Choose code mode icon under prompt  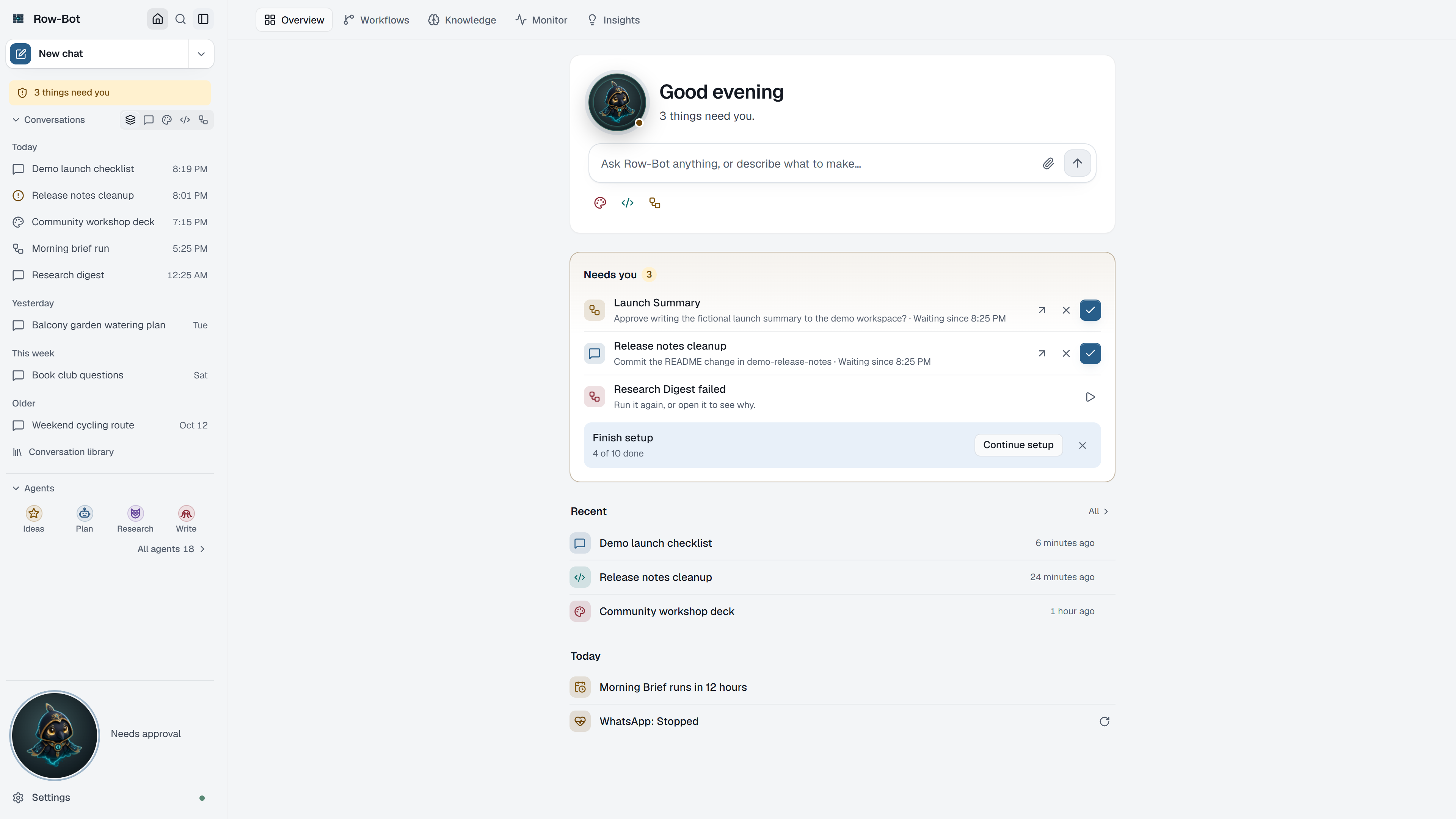(x=628, y=203)
